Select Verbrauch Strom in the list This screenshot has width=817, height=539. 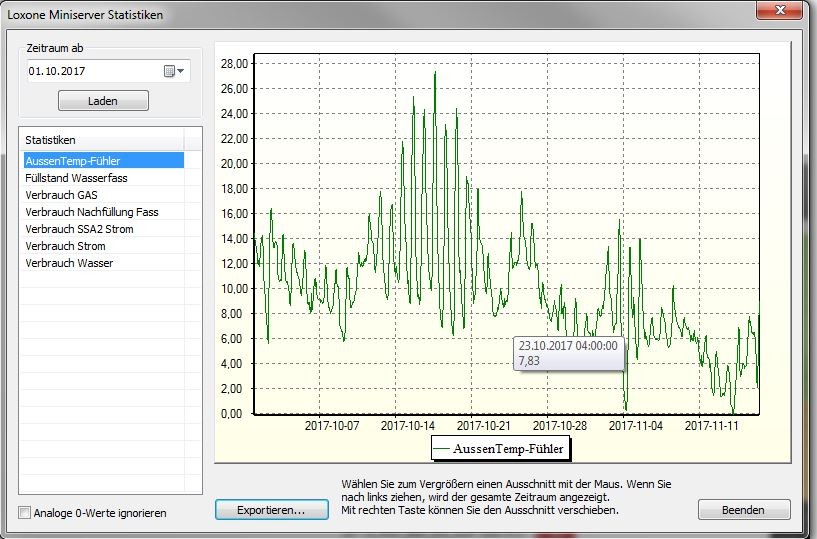[x=65, y=246]
